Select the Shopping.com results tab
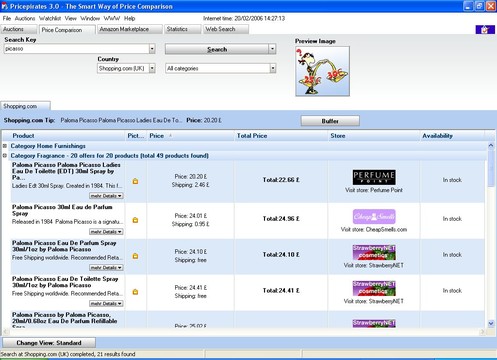Image resolution: width=497 pixels, height=360 pixels. 25,106
